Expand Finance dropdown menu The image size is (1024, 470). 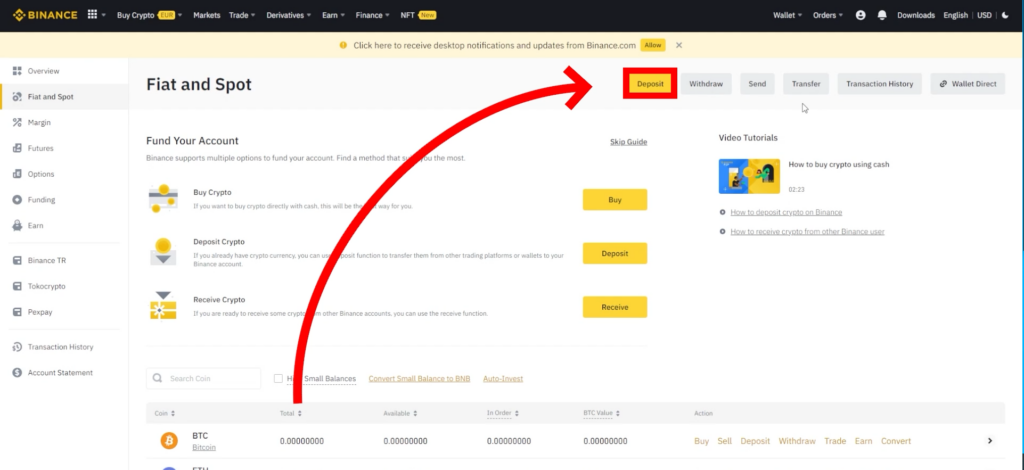point(372,15)
